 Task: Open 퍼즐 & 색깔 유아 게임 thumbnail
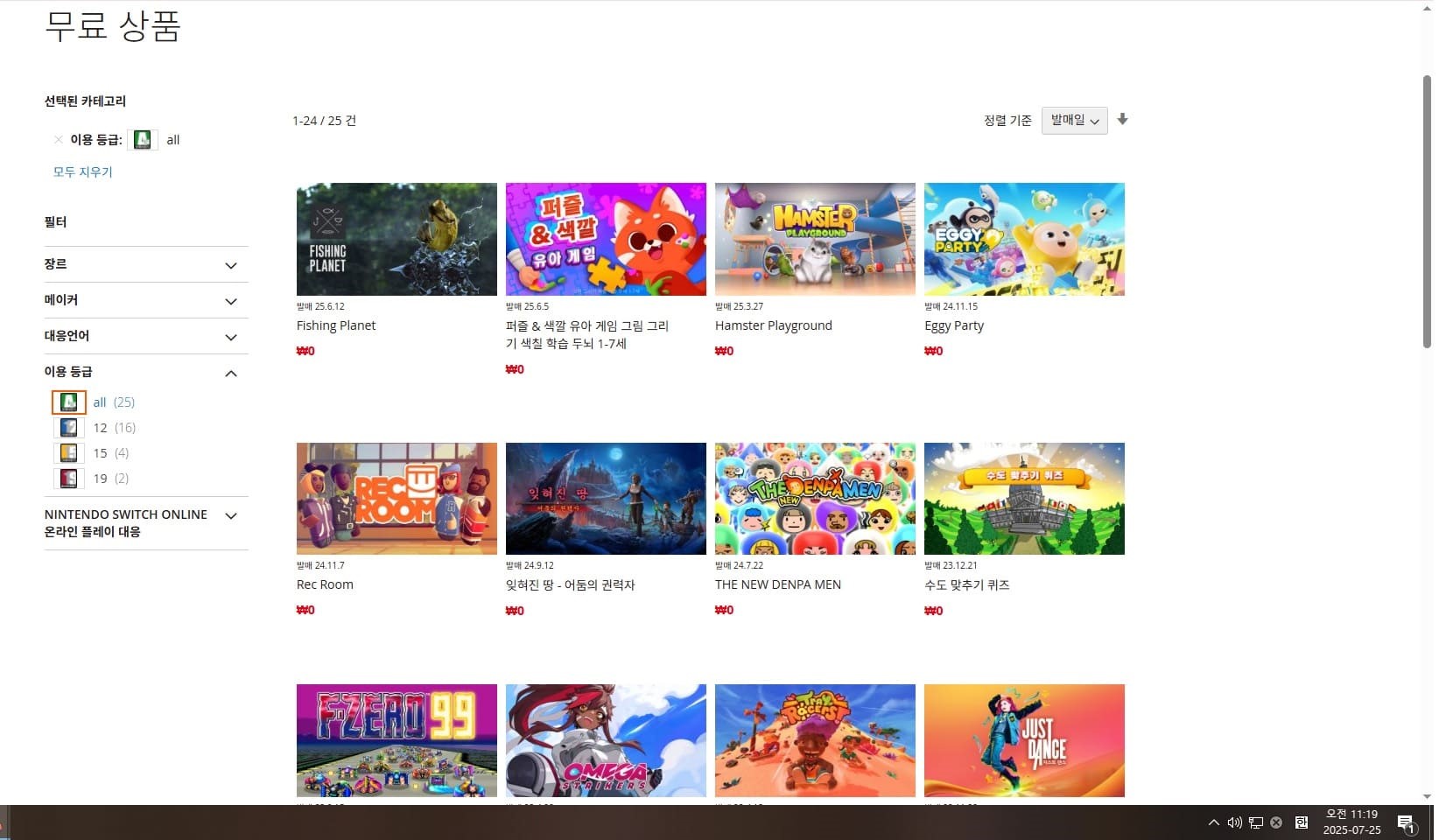606,239
